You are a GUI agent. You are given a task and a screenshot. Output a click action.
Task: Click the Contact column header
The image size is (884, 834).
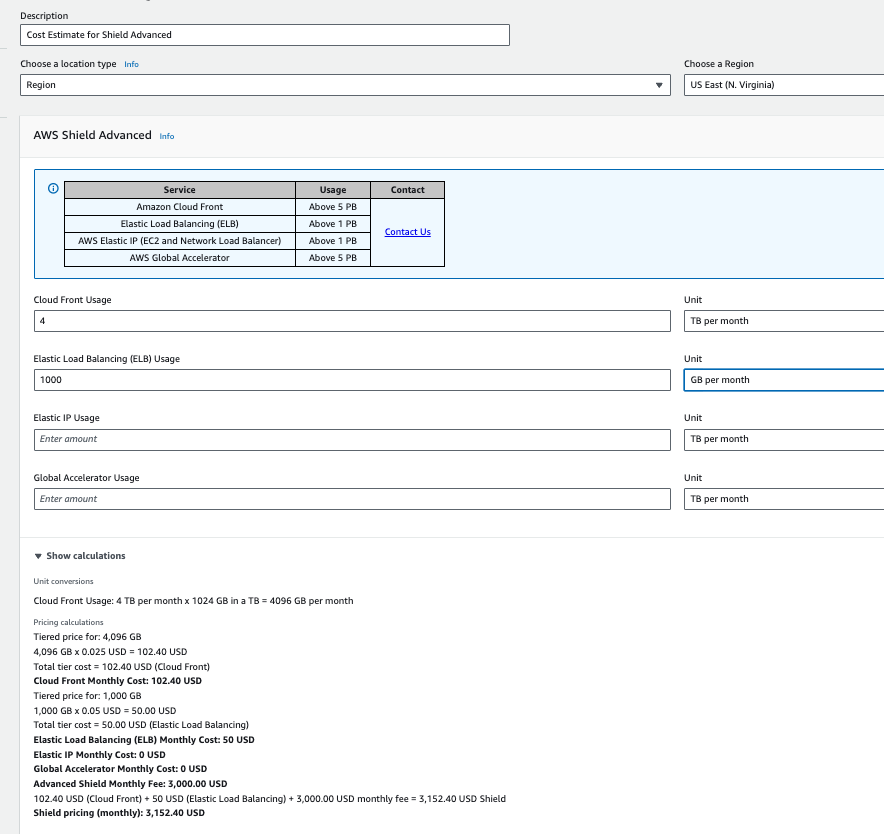click(x=408, y=190)
